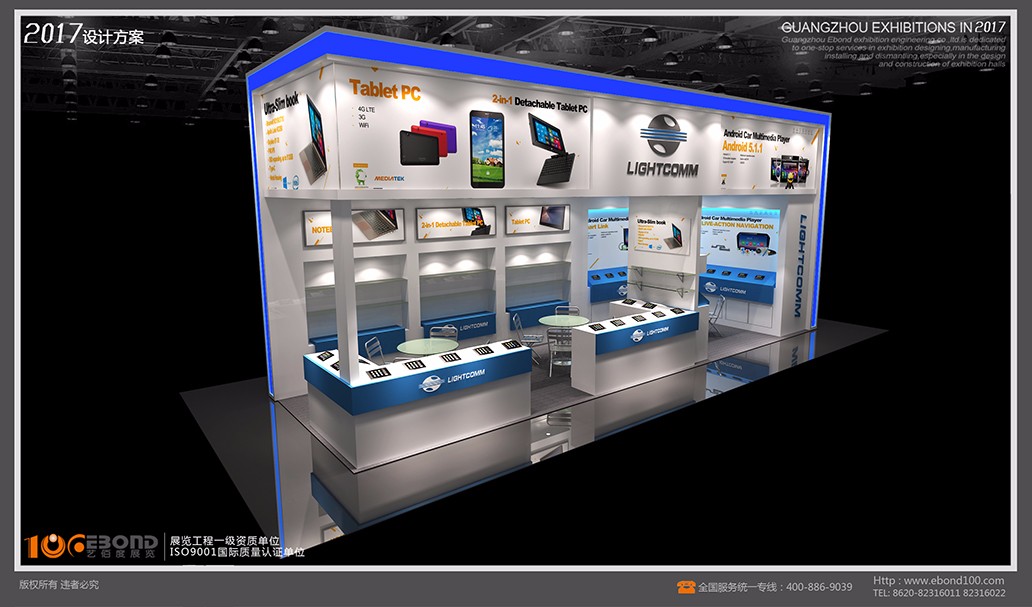Image resolution: width=1032 pixels, height=607 pixels.
Task: Click the 'LIVE-ACTION NAVIGATION' poster text
Action: point(738,225)
